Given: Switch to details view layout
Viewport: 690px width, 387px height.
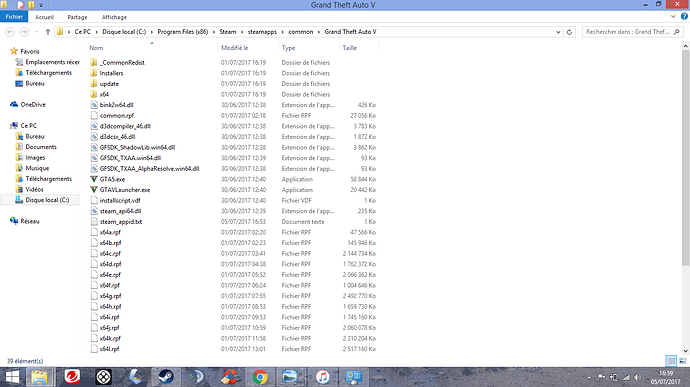Looking at the screenshot, I should [x=671, y=361].
